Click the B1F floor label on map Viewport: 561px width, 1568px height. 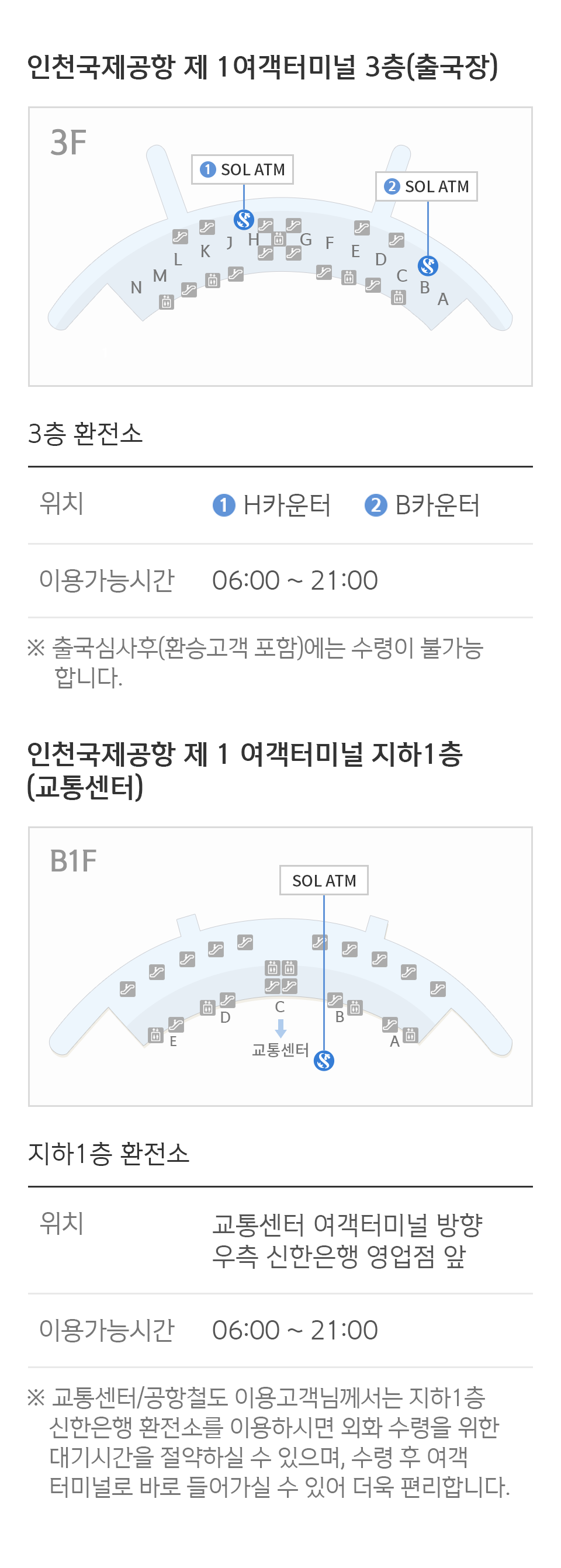tap(73, 861)
